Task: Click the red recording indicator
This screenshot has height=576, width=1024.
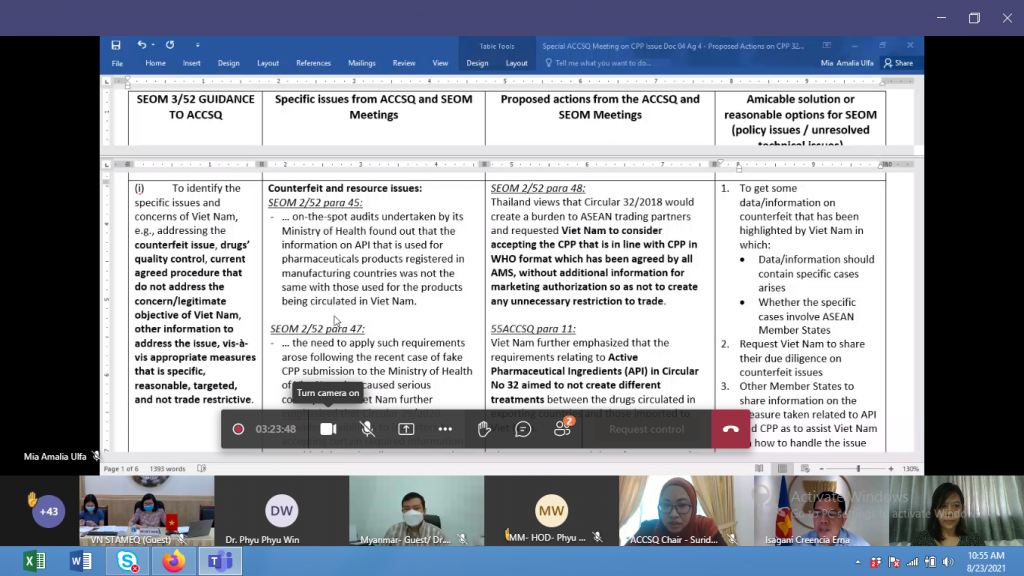Action: pos(238,429)
